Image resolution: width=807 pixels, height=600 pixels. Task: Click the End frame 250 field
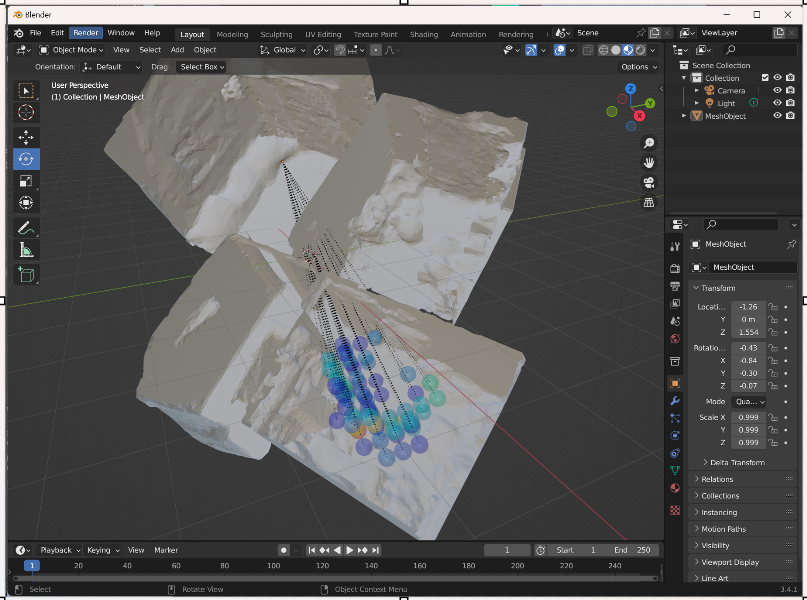[x=633, y=550]
